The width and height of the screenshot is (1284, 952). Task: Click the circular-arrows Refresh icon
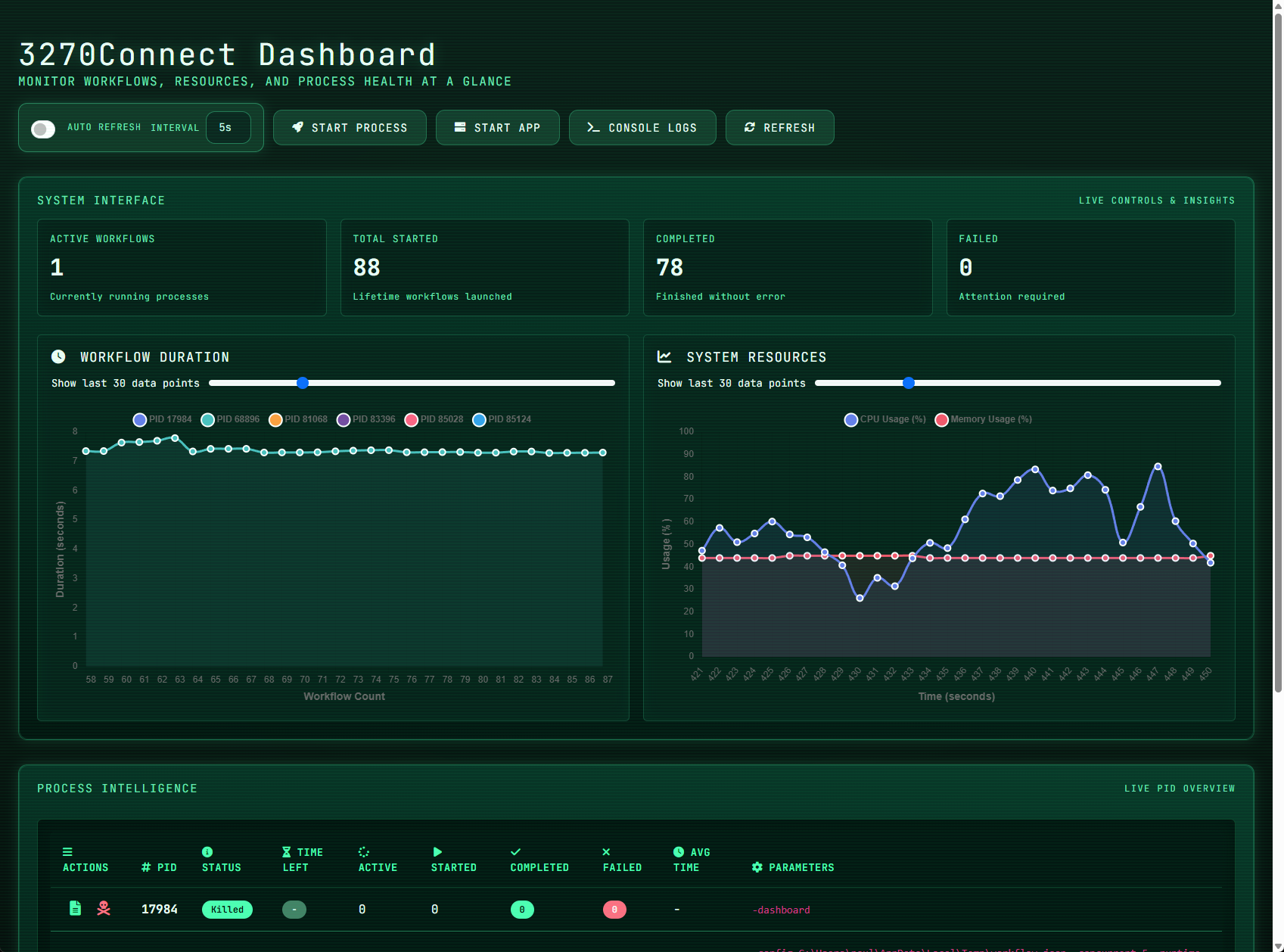[x=750, y=127]
